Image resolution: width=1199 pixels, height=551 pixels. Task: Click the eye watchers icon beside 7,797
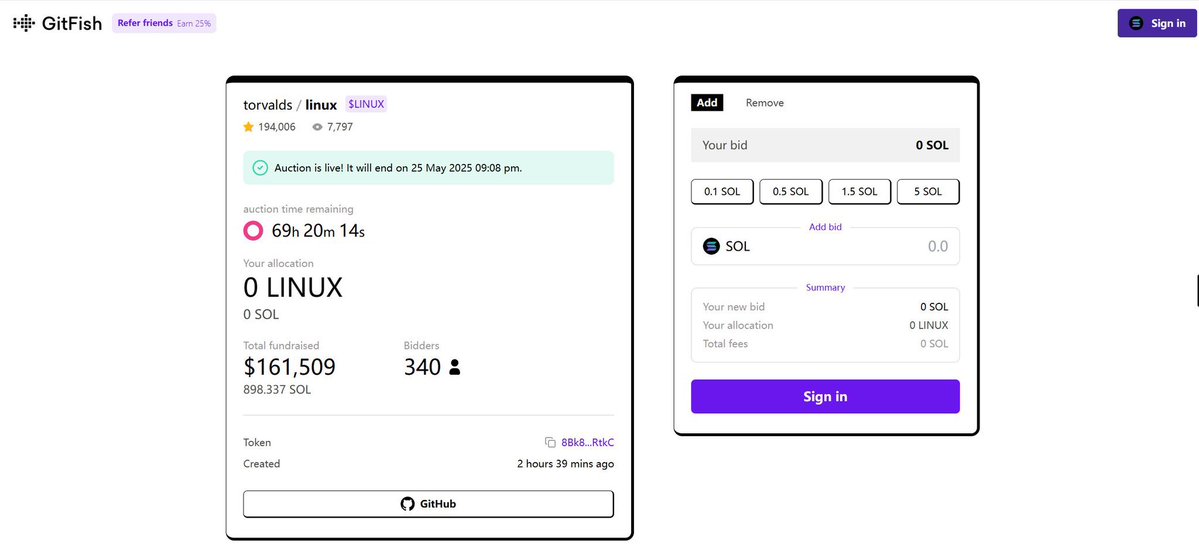(317, 127)
